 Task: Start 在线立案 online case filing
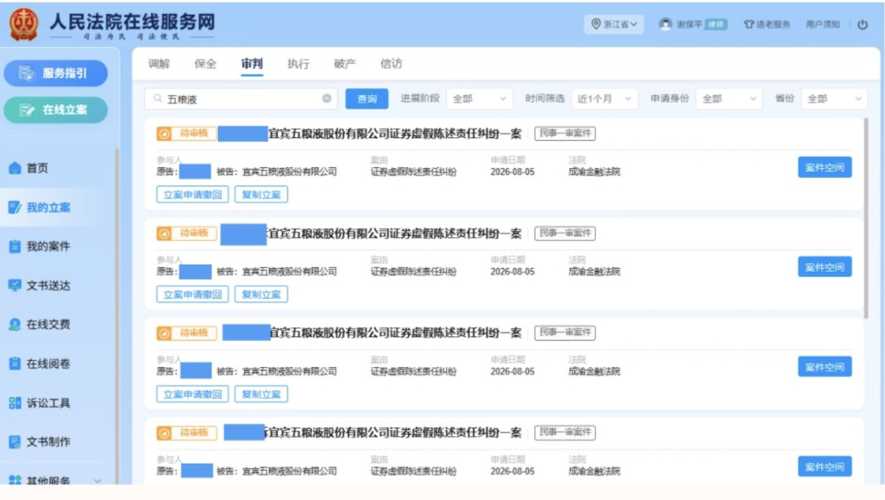[55, 109]
